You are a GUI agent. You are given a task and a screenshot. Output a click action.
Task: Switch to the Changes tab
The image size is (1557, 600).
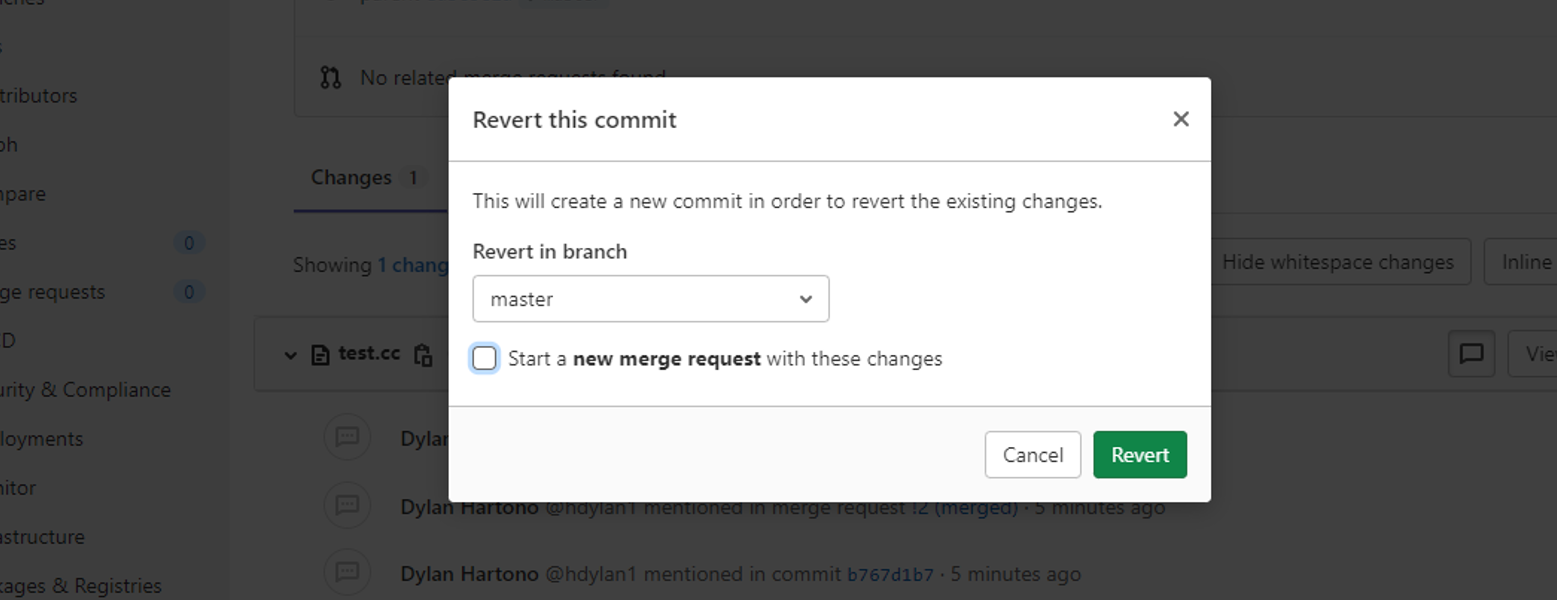point(352,178)
